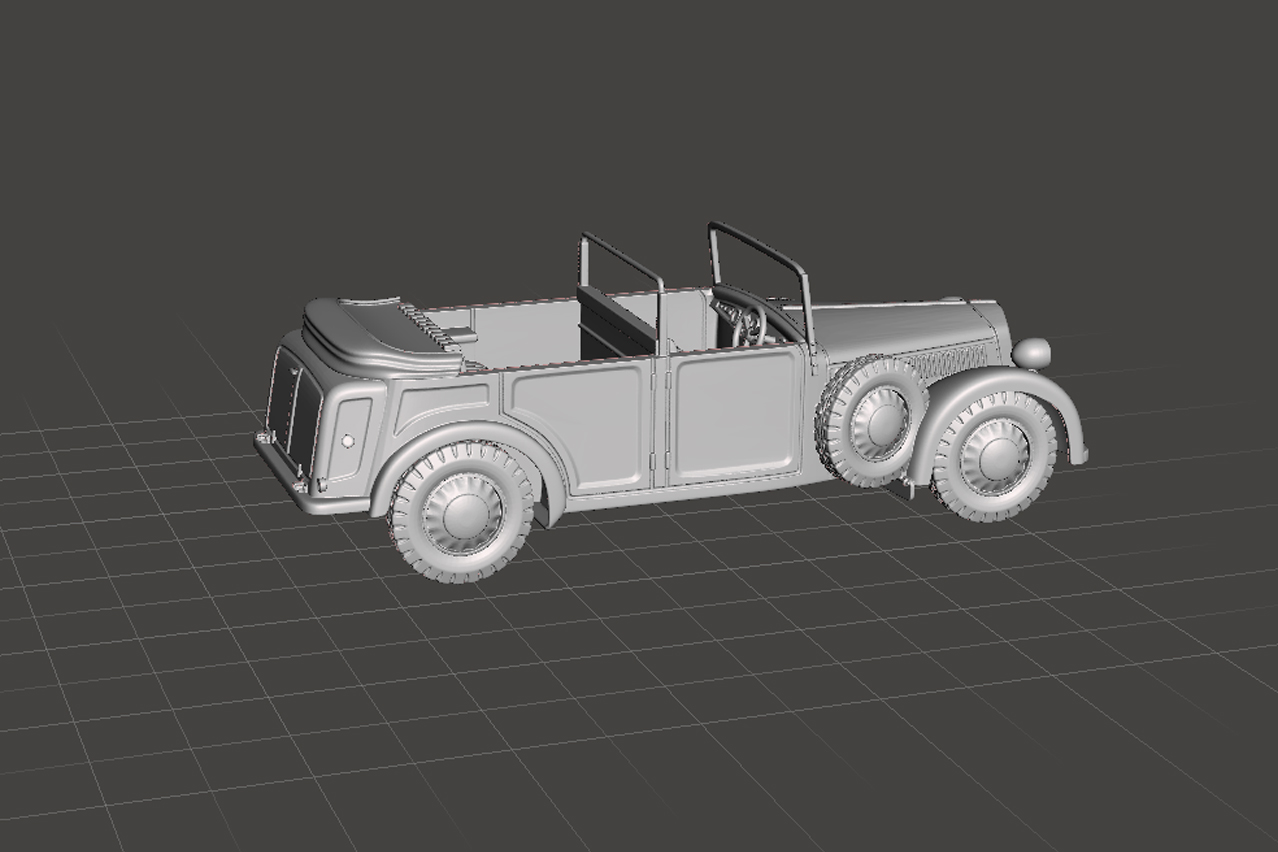Select the front seat backrest
1278x852 pixels.
click(615, 318)
